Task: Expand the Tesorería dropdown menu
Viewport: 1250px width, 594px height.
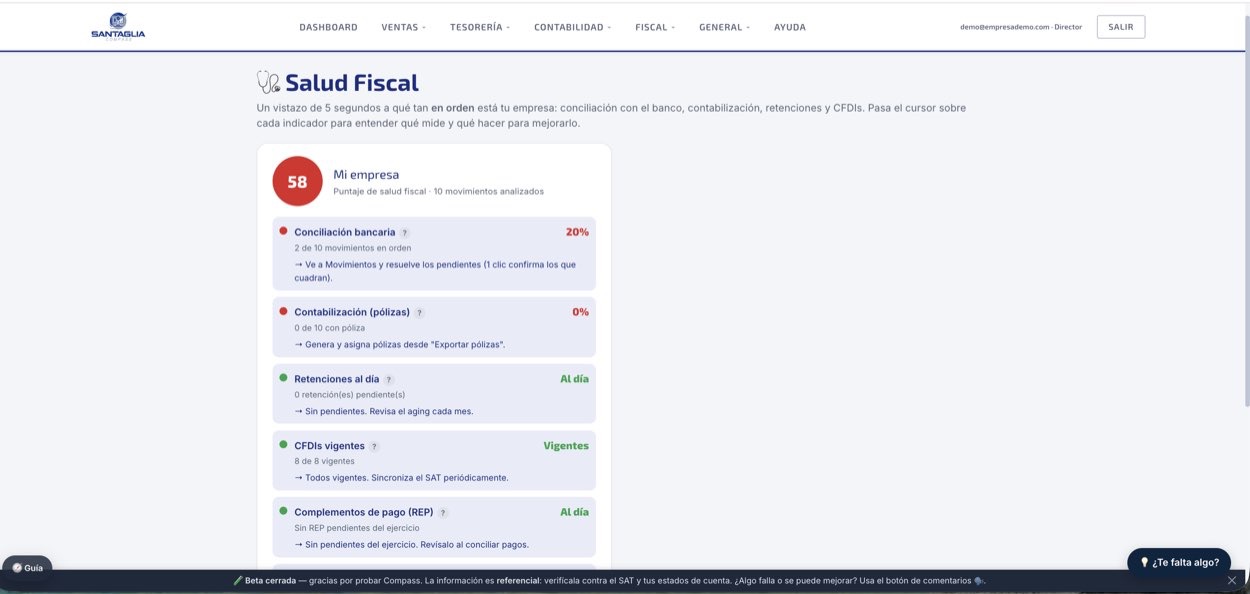Action: 479,27
